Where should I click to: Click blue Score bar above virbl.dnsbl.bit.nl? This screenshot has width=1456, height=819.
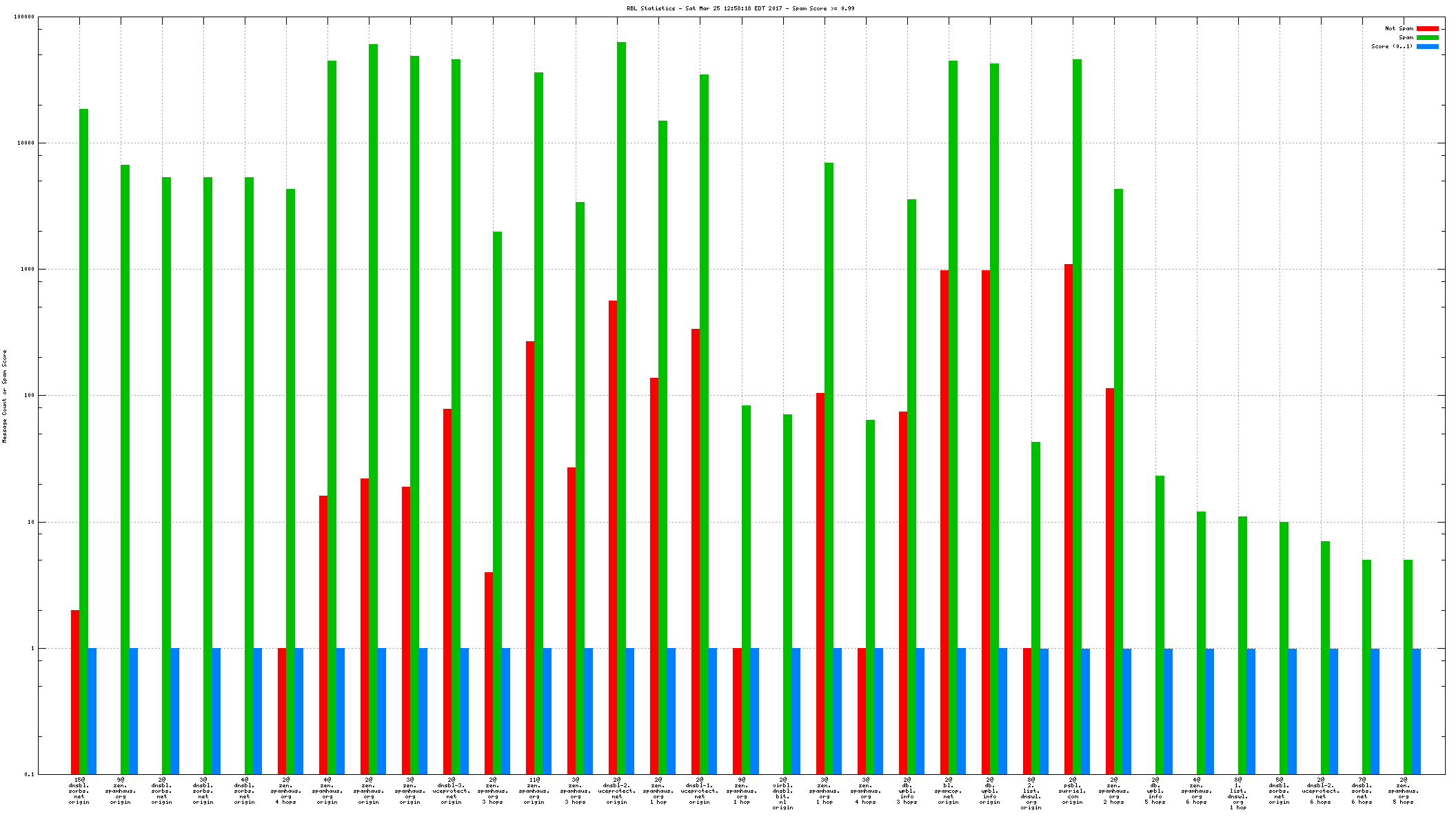pos(796,711)
